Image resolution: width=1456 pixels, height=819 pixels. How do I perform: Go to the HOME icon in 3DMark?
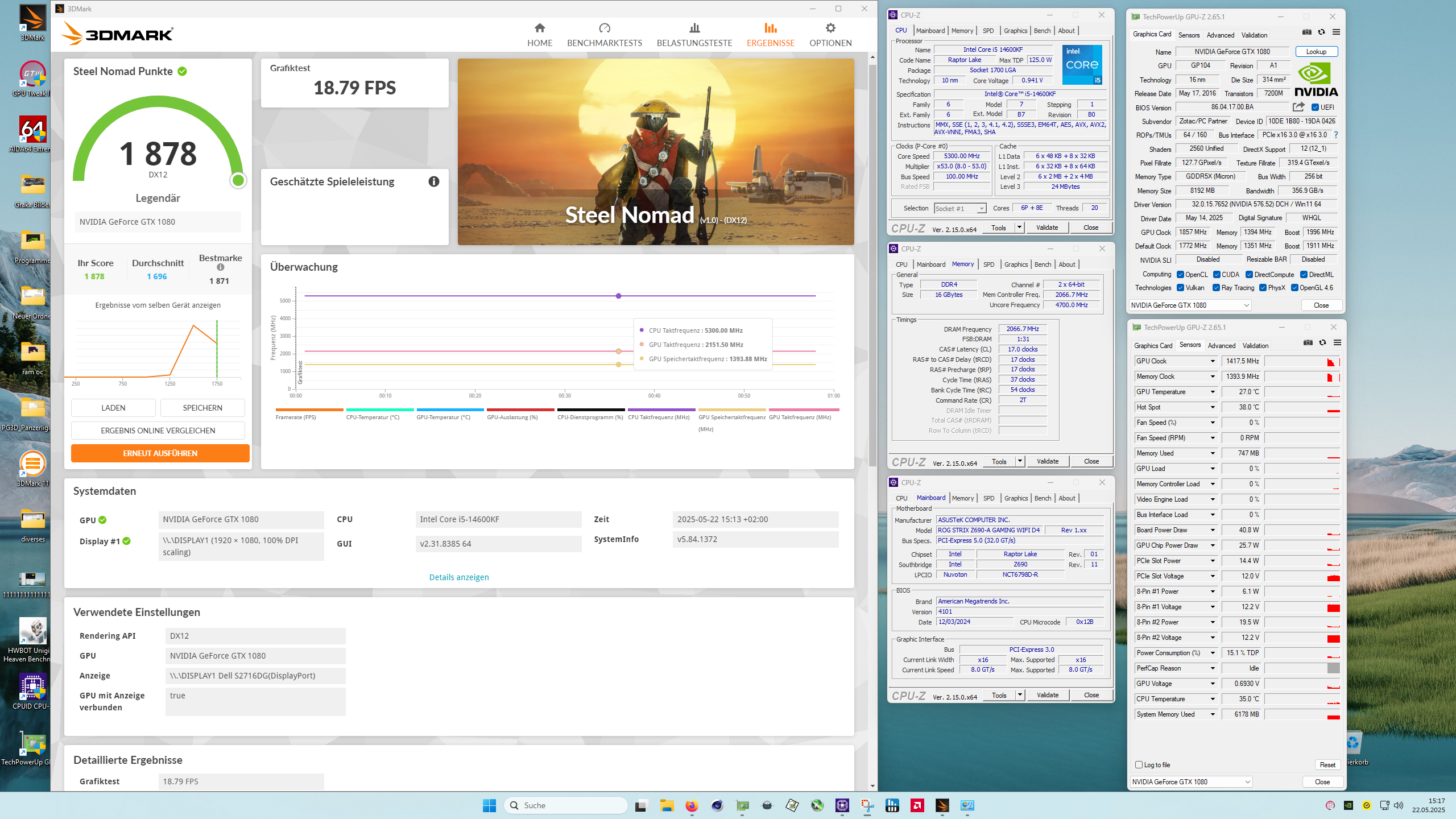(539, 28)
